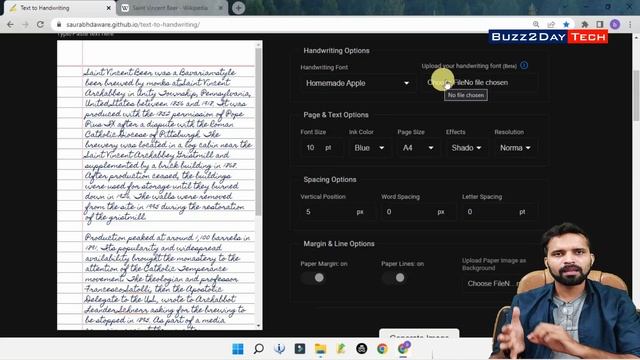
Task: Close the Saint Vincent Beer Wikipedia tab
Action: (220, 8)
